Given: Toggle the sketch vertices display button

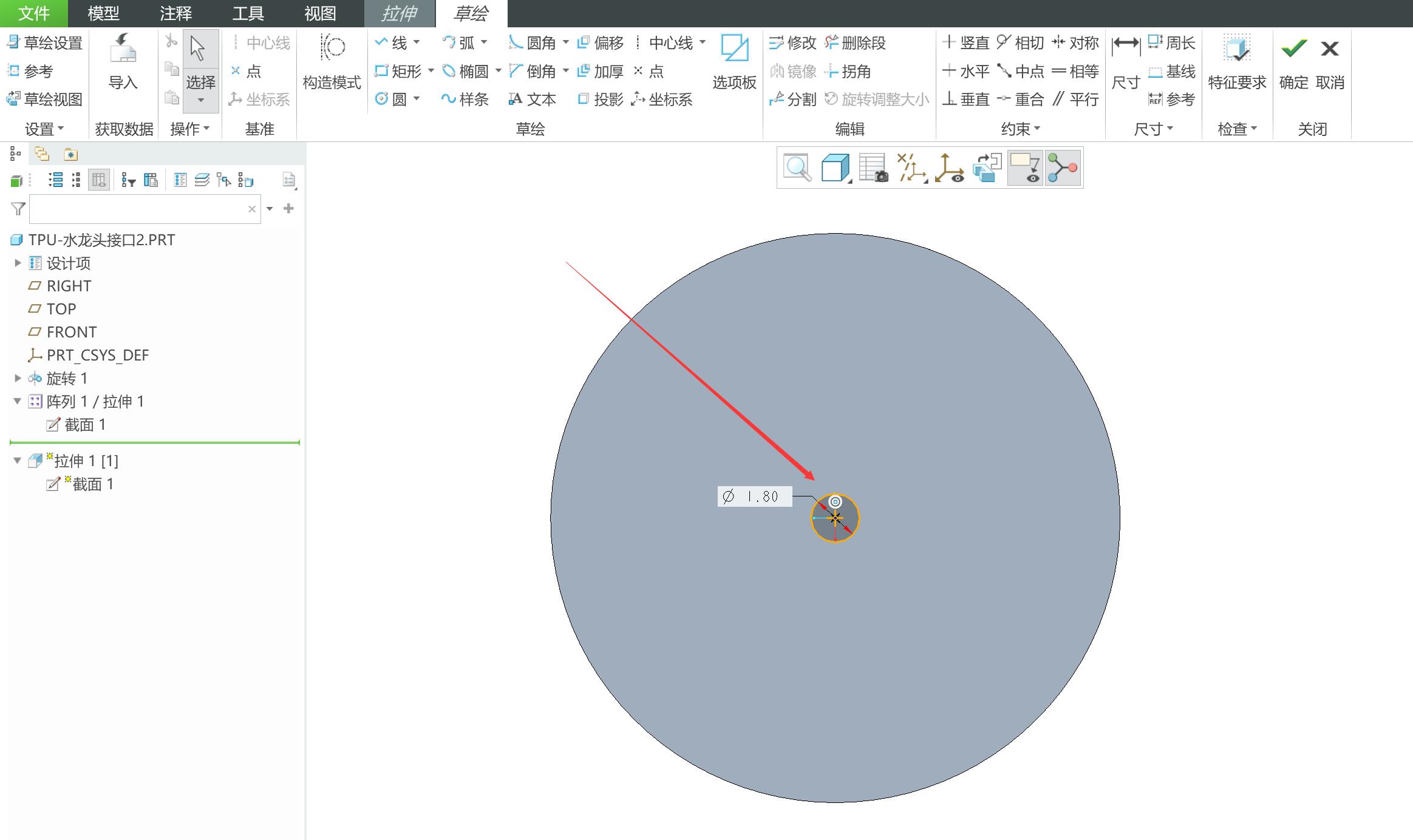Looking at the screenshot, I should (1063, 168).
